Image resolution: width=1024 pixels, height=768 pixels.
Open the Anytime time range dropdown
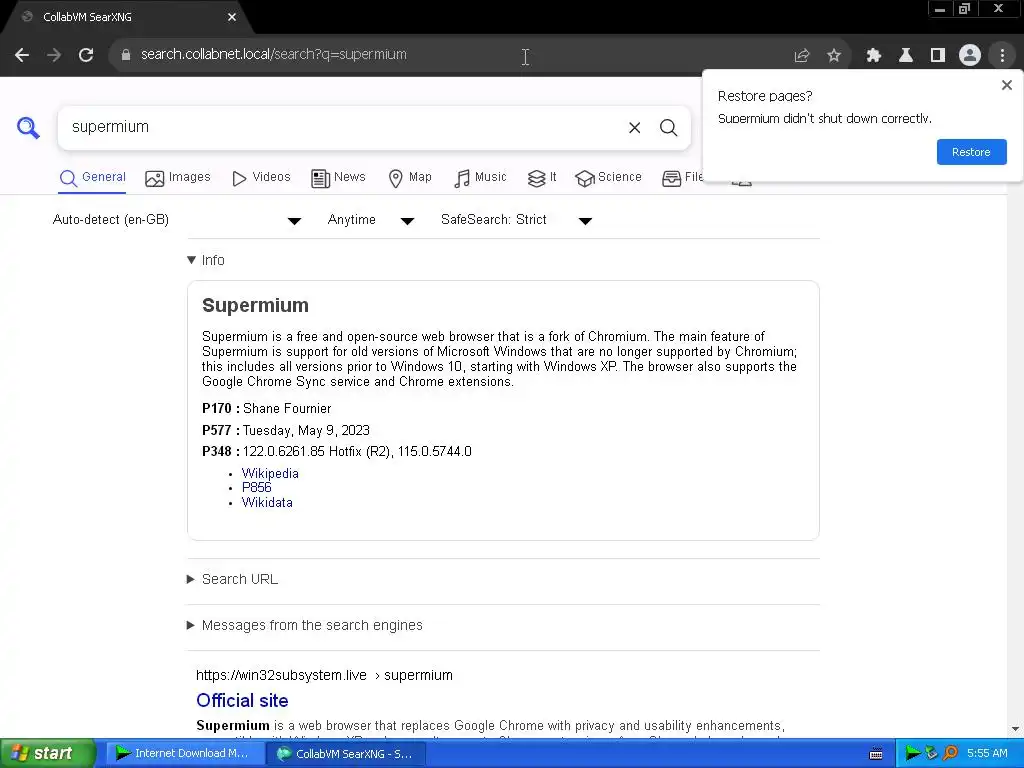[370, 220]
